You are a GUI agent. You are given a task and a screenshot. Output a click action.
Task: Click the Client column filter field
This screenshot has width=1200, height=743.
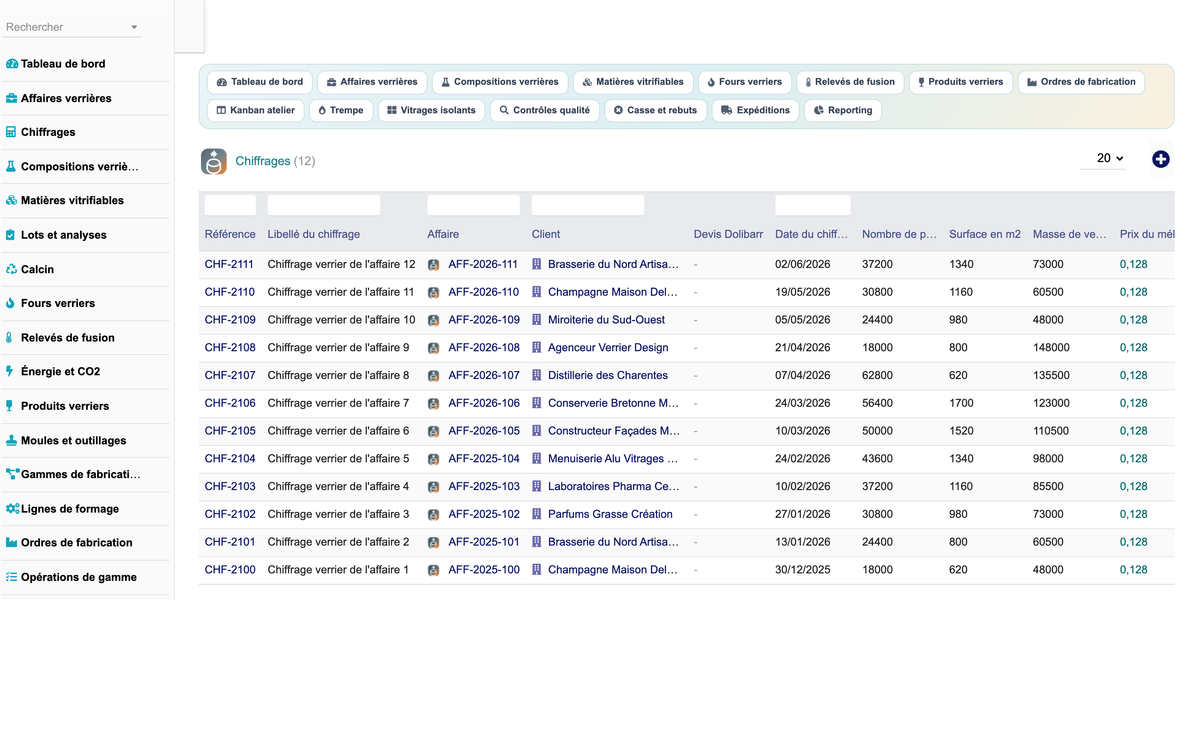tap(588, 205)
